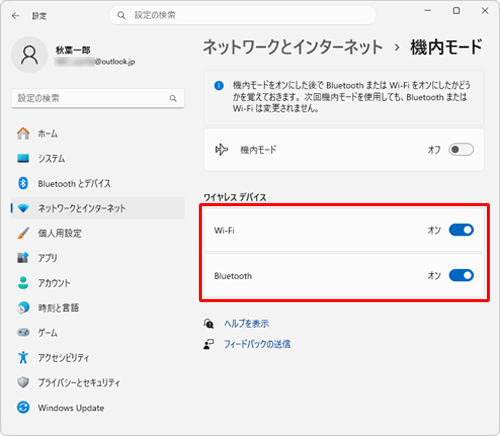500x436 pixels.
Task: Select 個人用設定 in the sidebar
Action: [98, 233]
